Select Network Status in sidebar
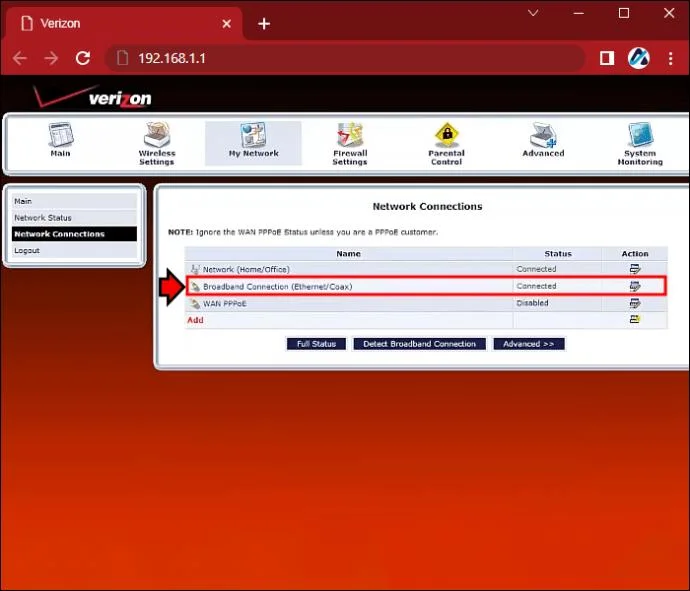The height and width of the screenshot is (591, 690). (43, 218)
